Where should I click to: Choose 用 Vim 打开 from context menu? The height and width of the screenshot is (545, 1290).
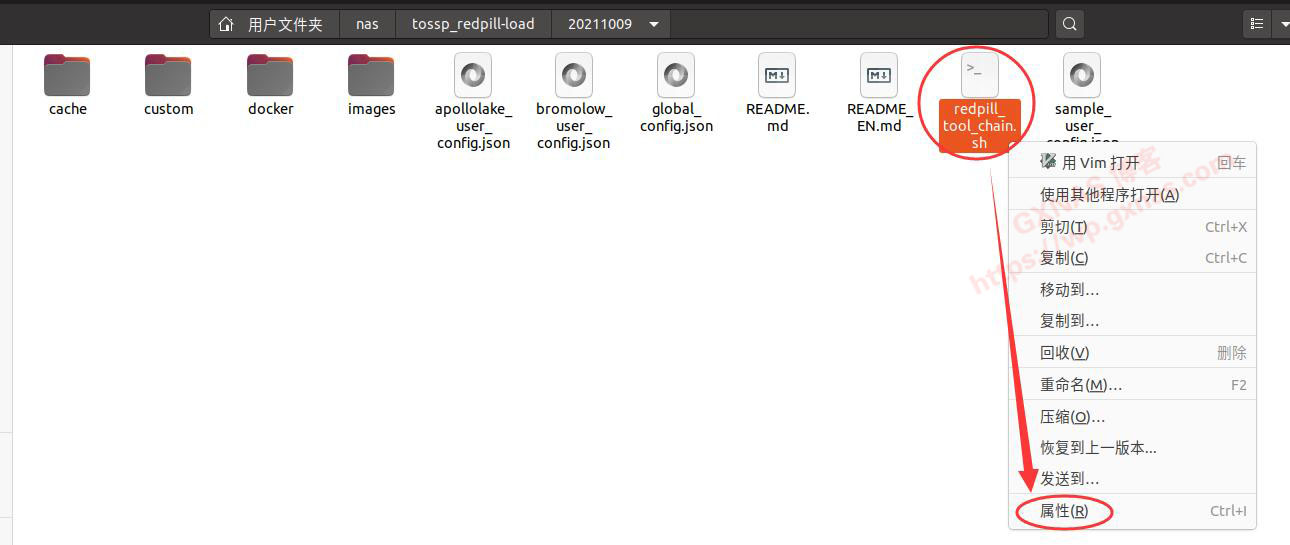tap(1132, 163)
